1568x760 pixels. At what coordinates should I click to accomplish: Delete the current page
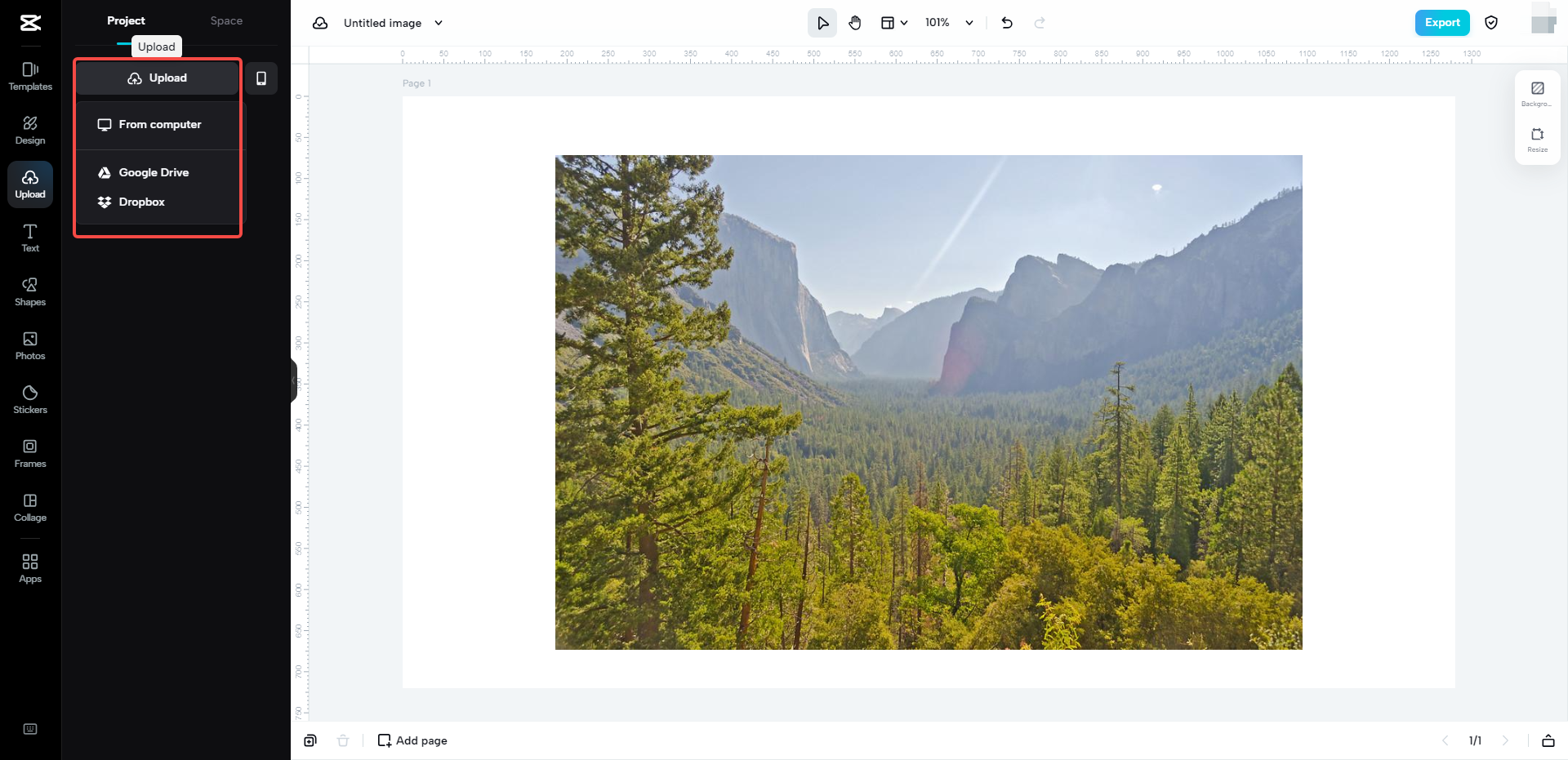(x=343, y=740)
